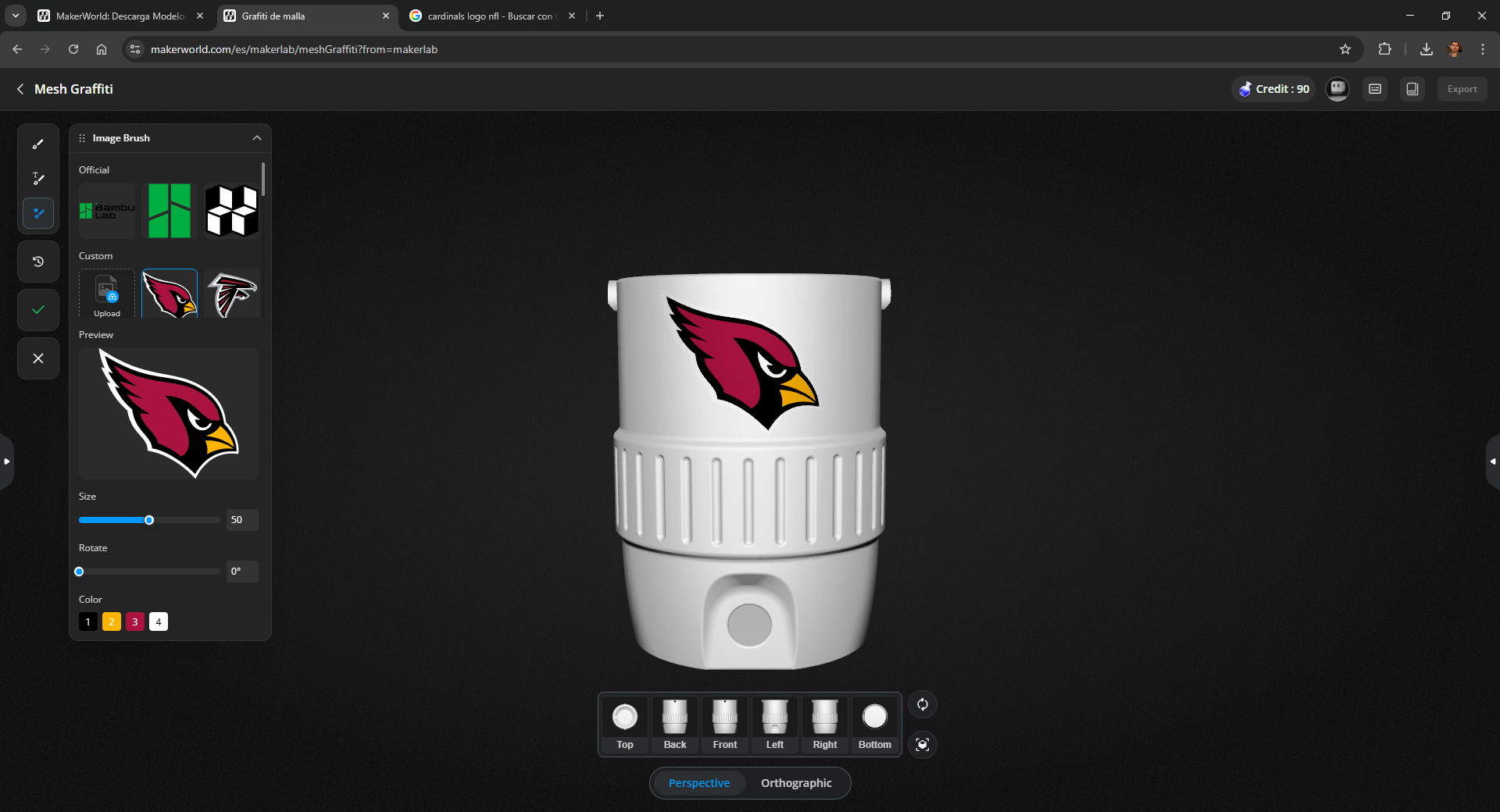This screenshot has width=1500, height=812.
Task: Click the Size slider handle
Action: tap(149, 520)
